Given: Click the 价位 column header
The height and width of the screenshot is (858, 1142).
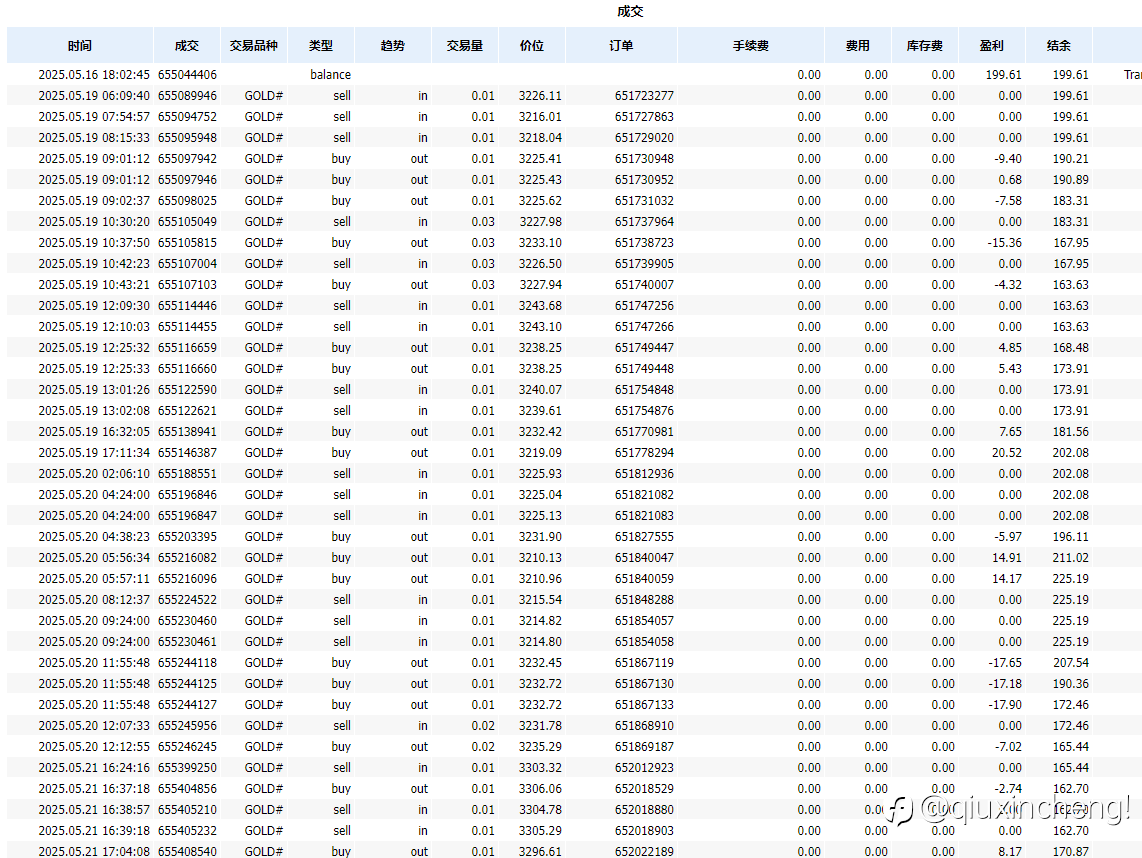Looking at the screenshot, I should (532, 45).
